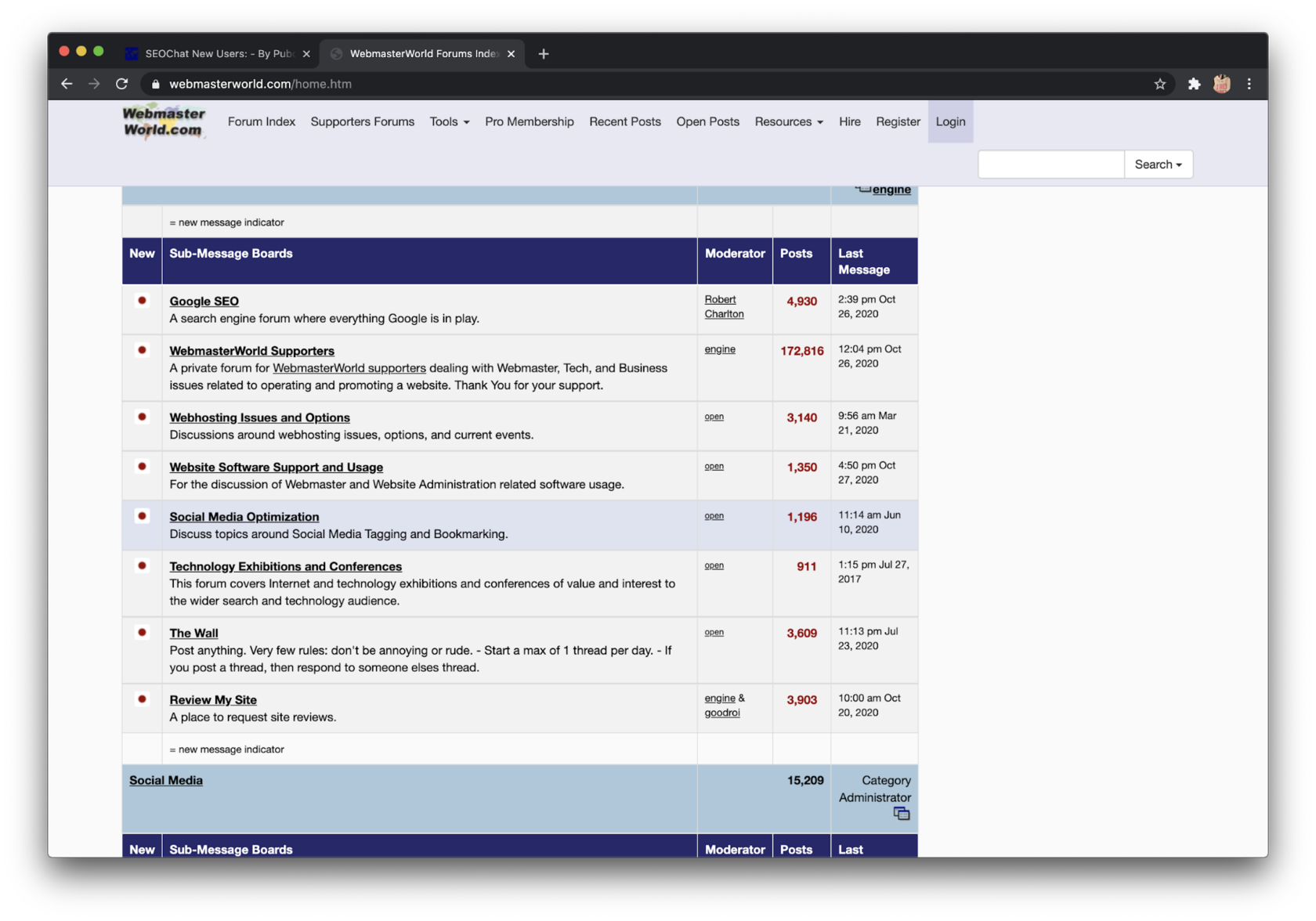Click engine moderator for WebmasterWorld Supporters
1316x921 pixels.
point(720,349)
